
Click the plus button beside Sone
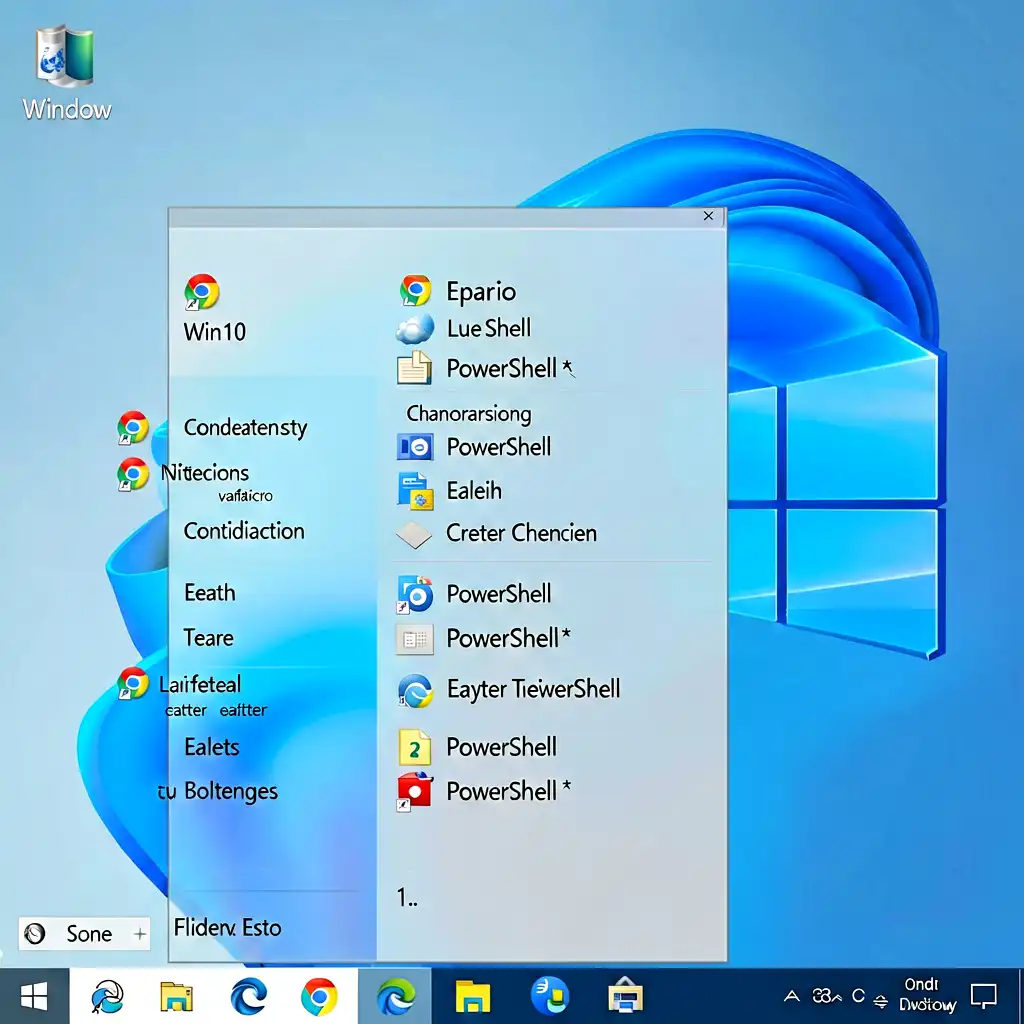(139, 935)
